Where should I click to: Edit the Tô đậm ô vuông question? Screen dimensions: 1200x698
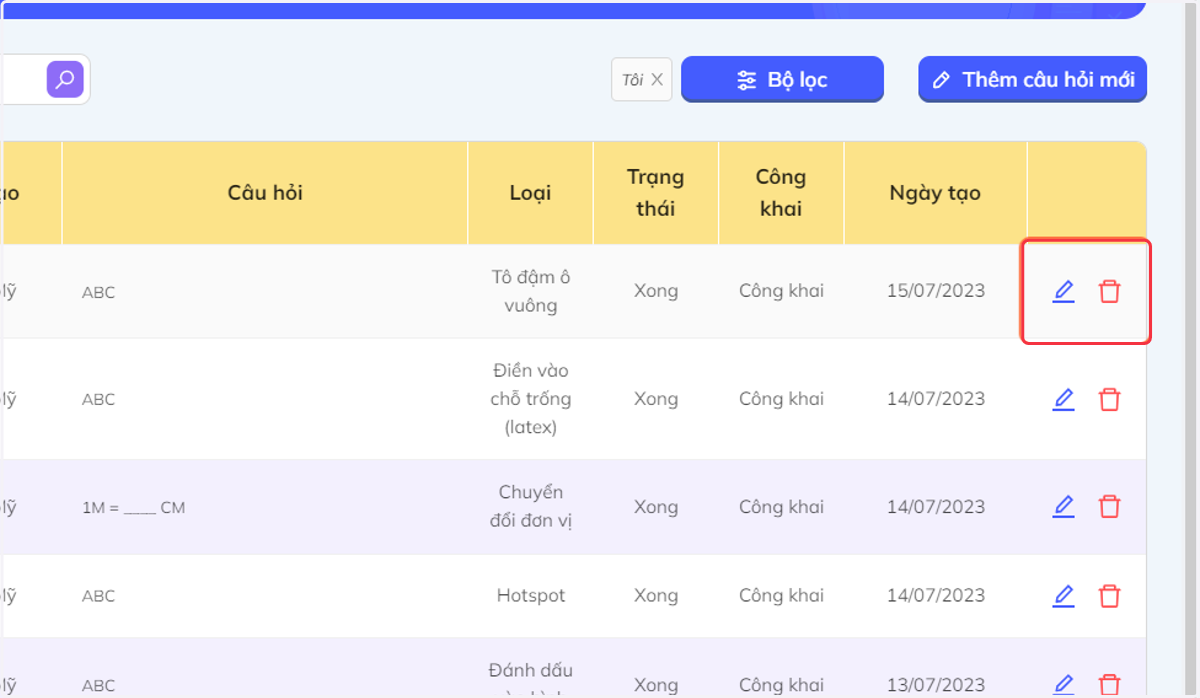pyautogui.click(x=1064, y=292)
